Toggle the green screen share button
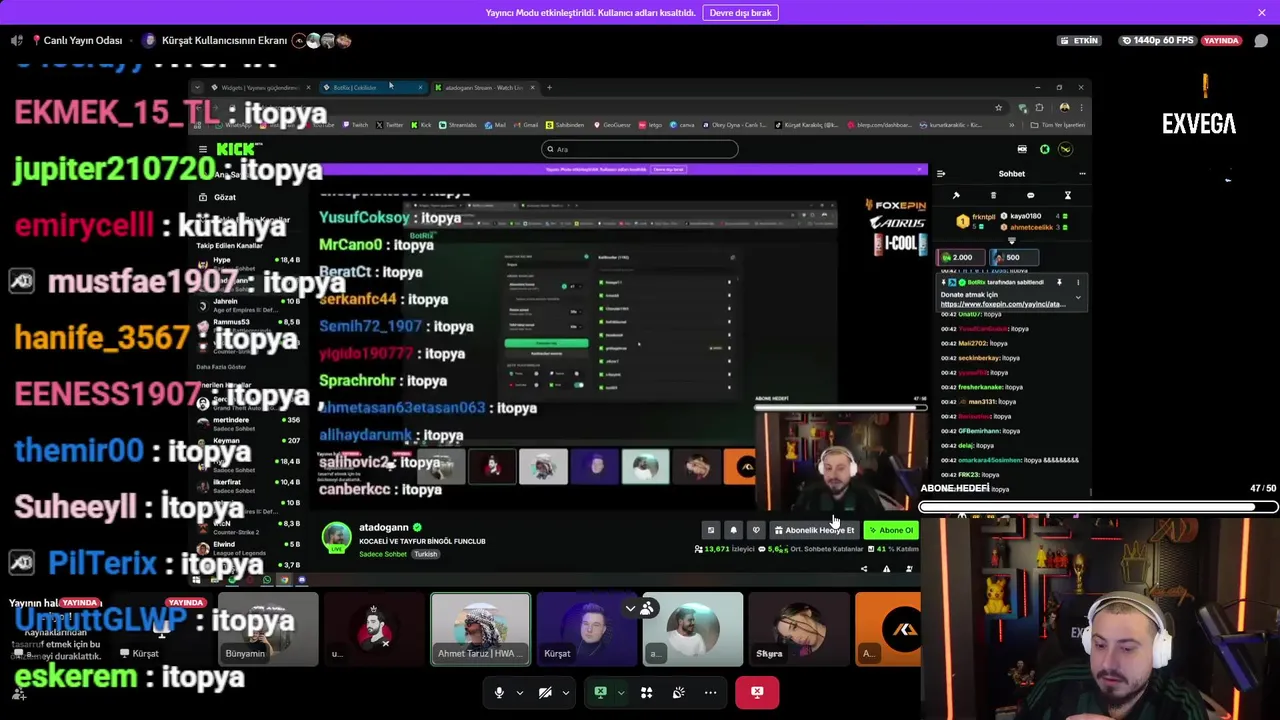The height and width of the screenshot is (720, 1280). coord(600,692)
